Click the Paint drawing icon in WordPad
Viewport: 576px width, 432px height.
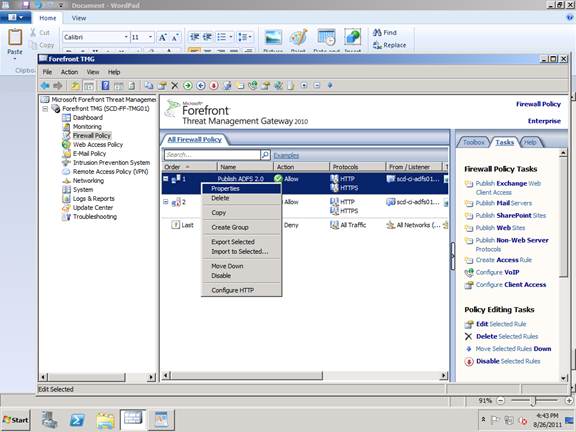299,38
